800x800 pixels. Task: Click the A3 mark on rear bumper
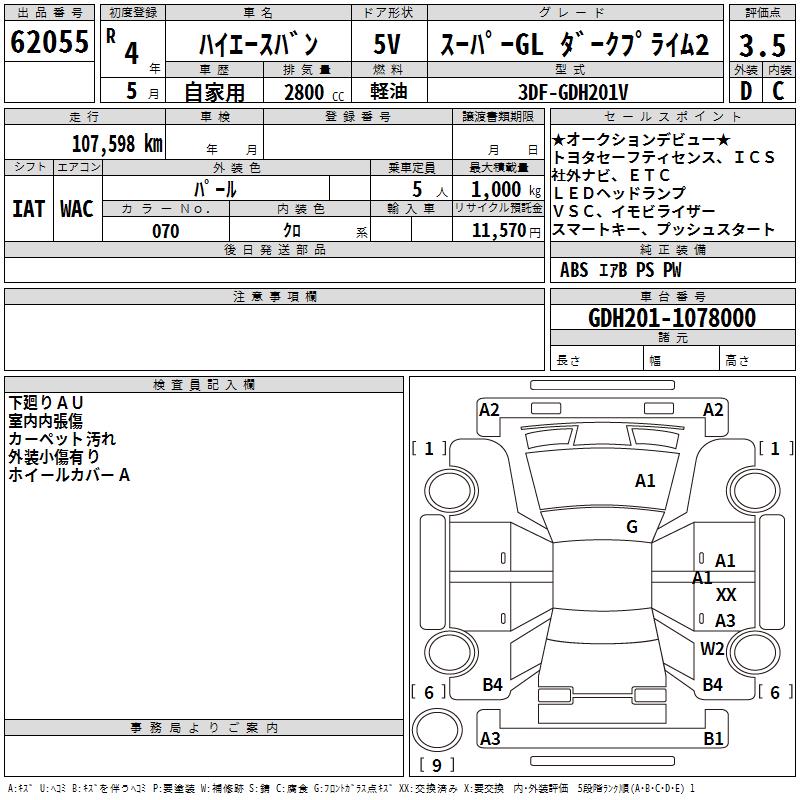click(x=490, y=738)
